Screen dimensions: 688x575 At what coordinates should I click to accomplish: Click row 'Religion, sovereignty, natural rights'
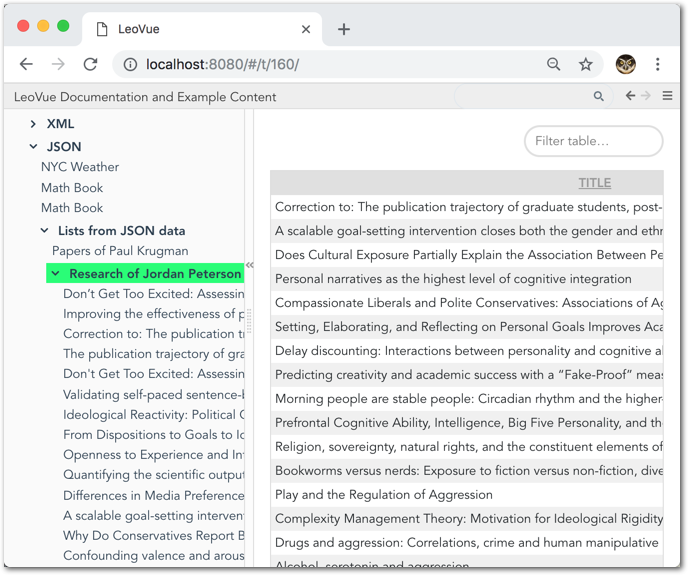[467, 447]
